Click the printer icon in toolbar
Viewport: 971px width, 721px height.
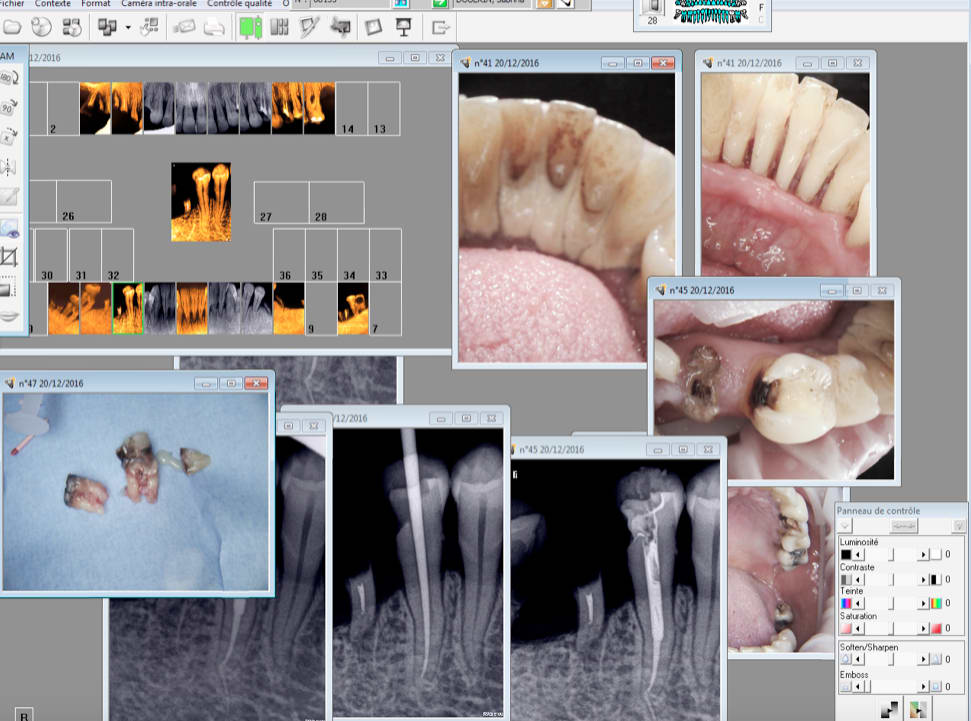pyautogui.click(x=213, y=27)
